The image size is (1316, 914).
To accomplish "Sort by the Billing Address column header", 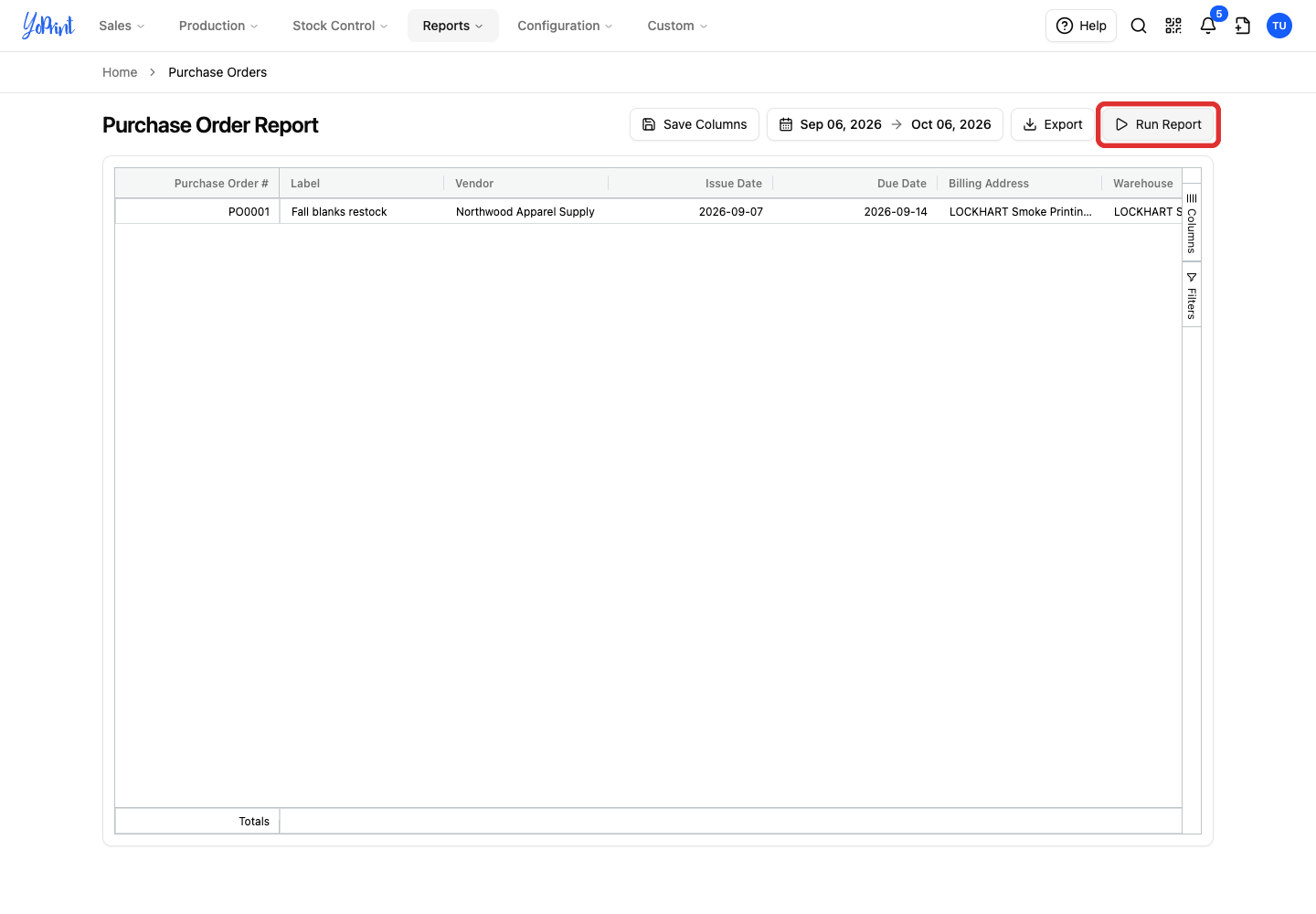I will 1020,184.
